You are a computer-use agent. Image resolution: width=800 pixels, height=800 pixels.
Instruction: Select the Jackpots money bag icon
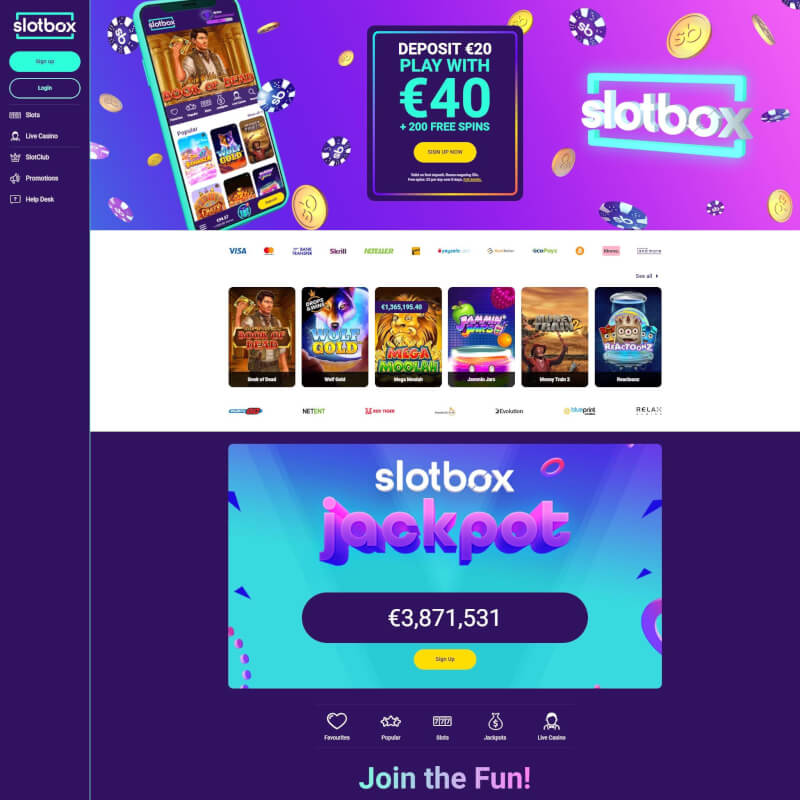tap(495, 721)
